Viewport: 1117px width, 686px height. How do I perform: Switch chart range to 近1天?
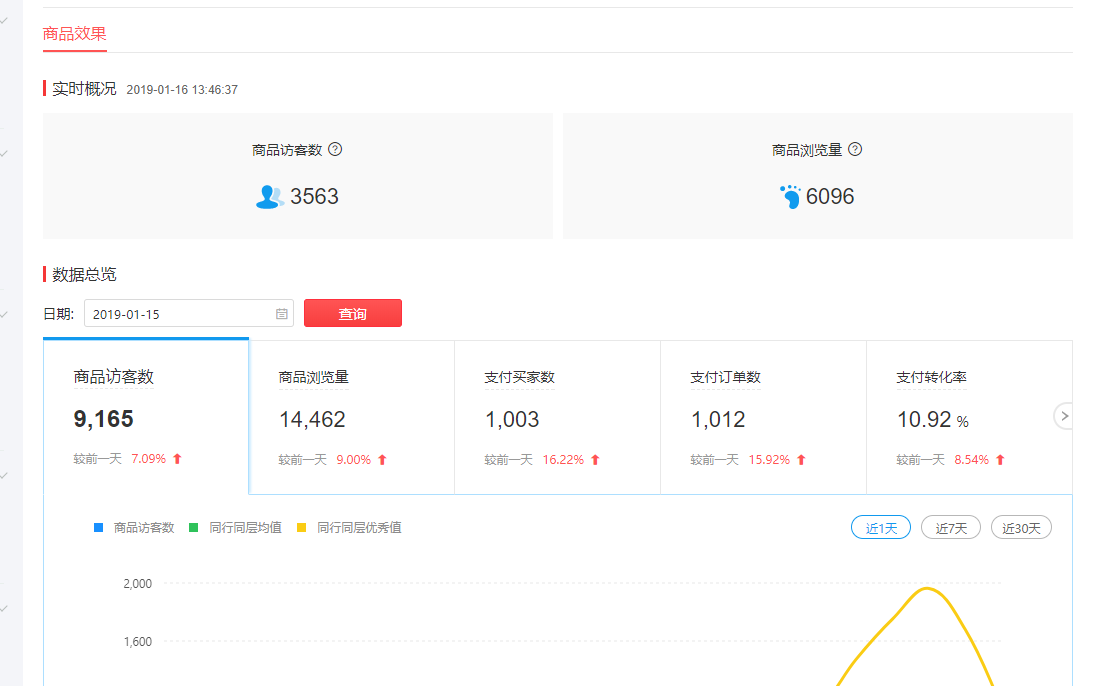click(881, 528)
